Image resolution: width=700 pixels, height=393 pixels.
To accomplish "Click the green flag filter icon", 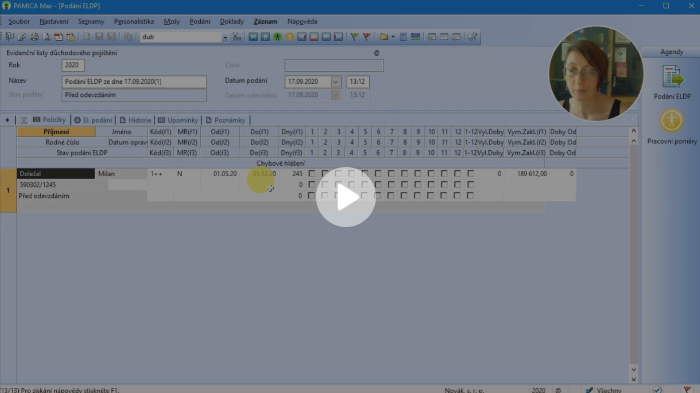I will (x=354, y=37).
